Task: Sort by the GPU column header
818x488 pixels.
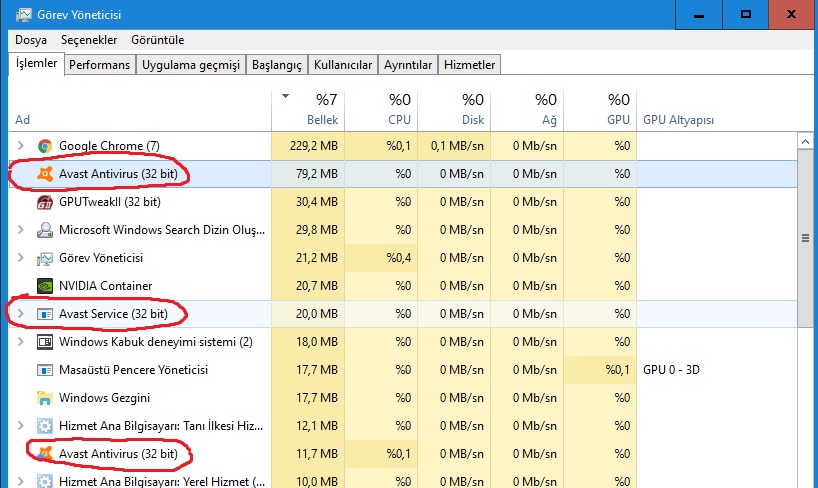Action: pyautogui.click(x=600, y=111)
